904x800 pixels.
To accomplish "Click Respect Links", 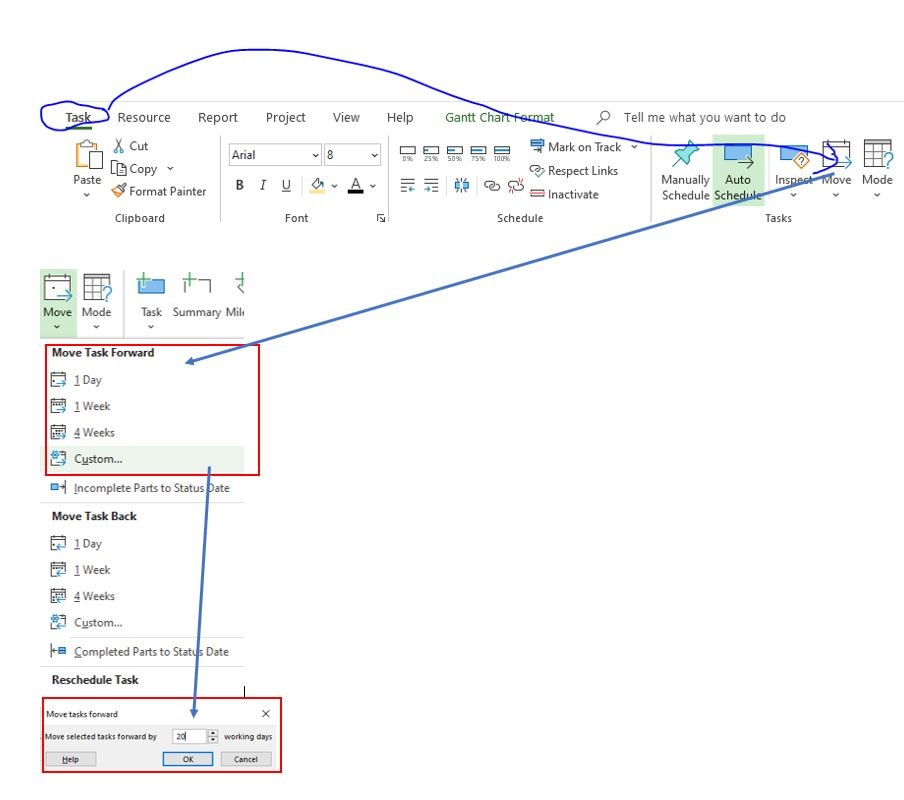I will pyautogui.click(x=574, y=171).
